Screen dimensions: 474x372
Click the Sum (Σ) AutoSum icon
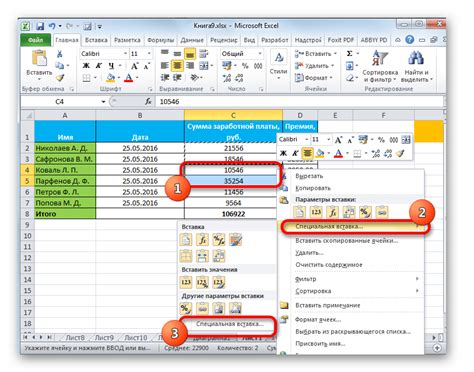point(349,54)
